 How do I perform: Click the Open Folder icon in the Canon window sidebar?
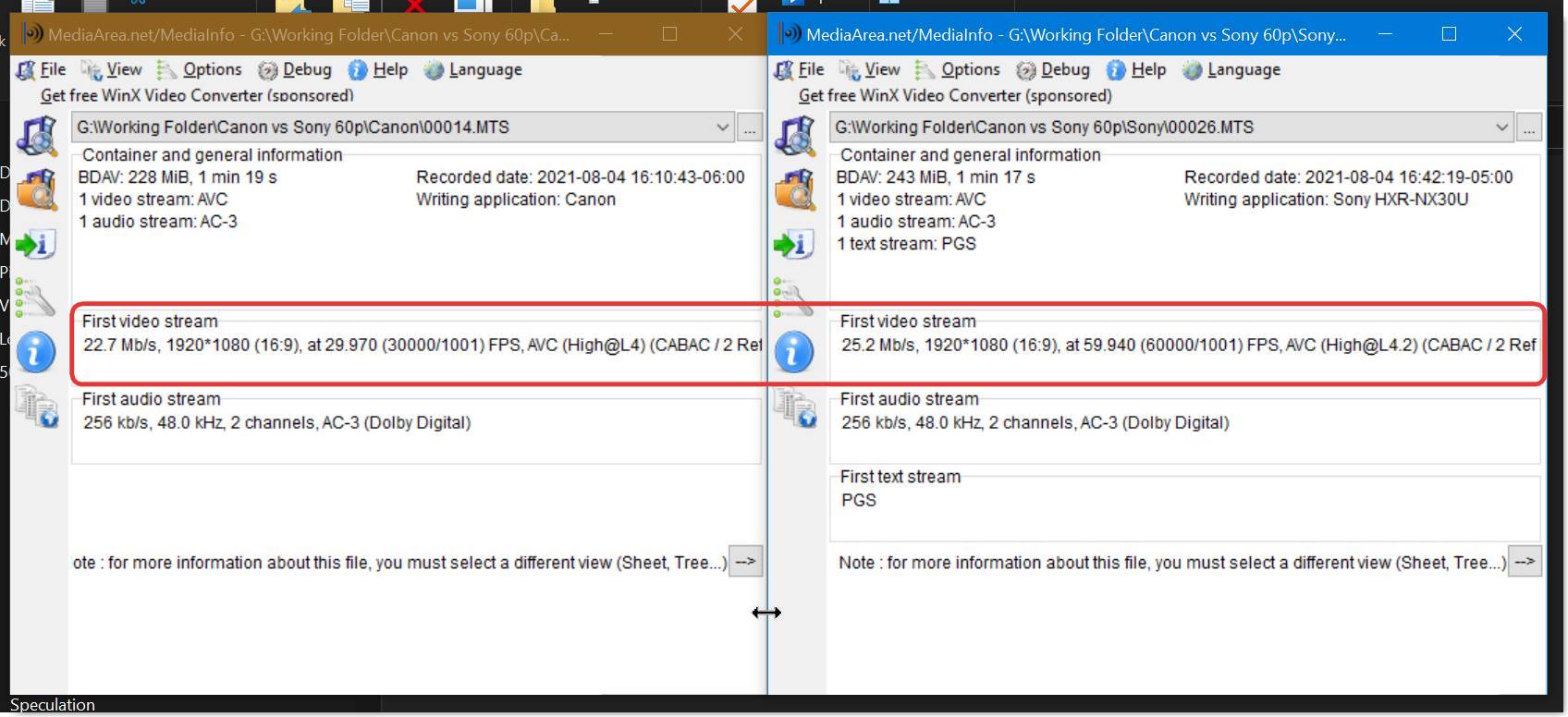click(37, 190)
